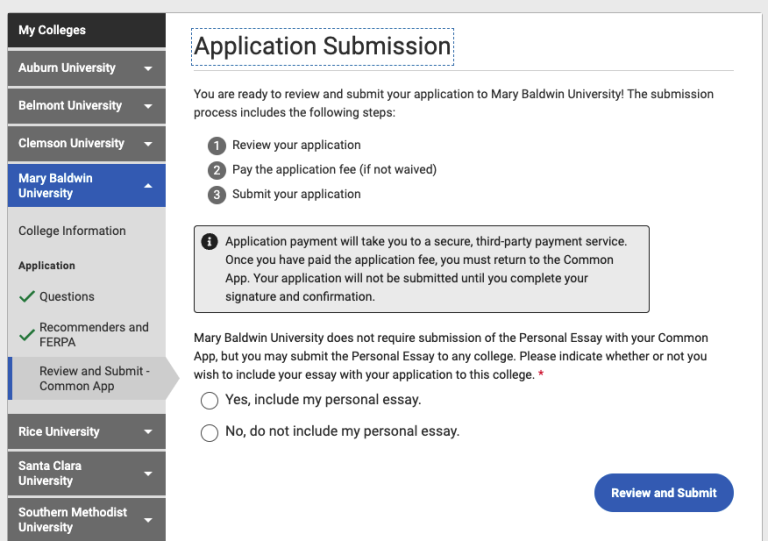
Task: Click the info icon in payment notice
Action: (x=209, y=241)
